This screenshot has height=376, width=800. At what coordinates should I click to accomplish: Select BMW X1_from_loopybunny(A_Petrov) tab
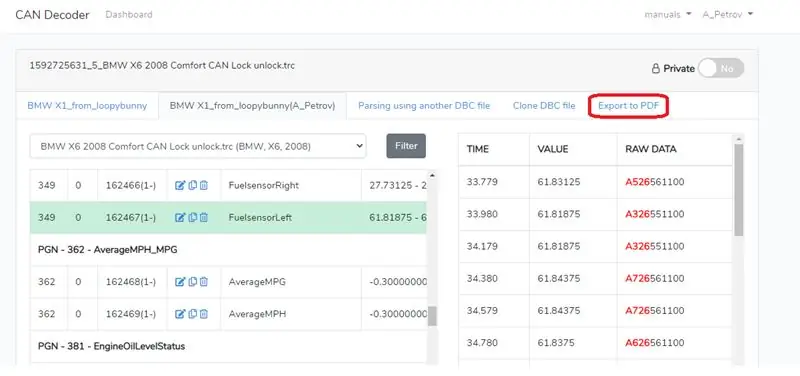coord(253,106)
